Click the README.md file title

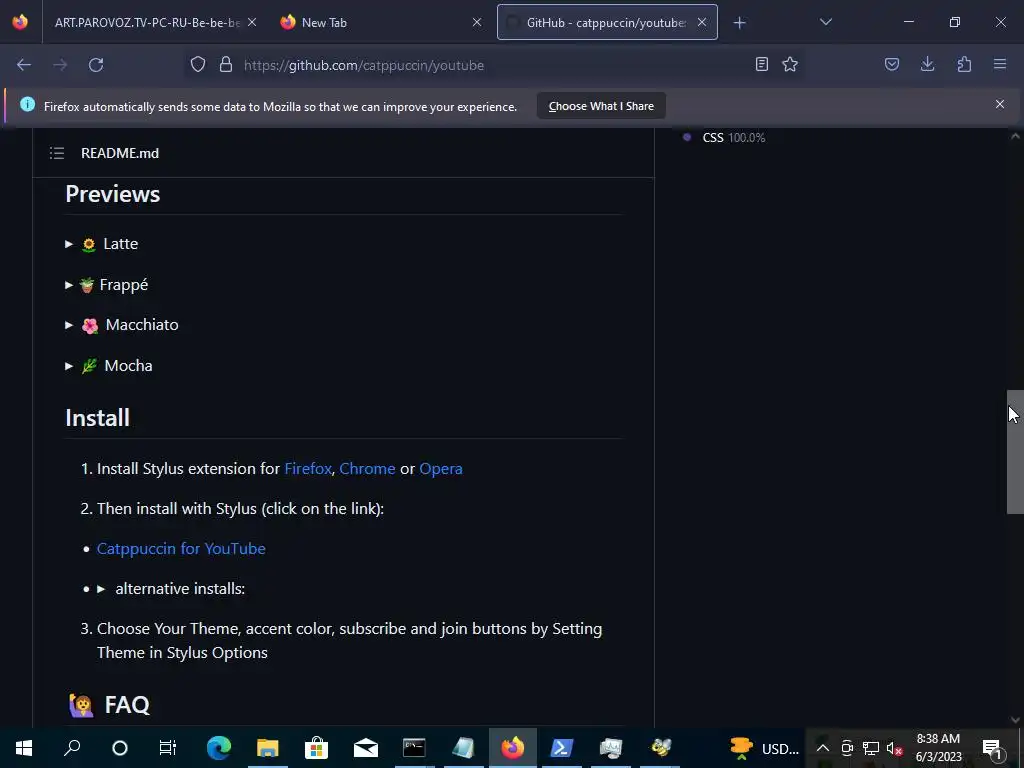(120, 153)
